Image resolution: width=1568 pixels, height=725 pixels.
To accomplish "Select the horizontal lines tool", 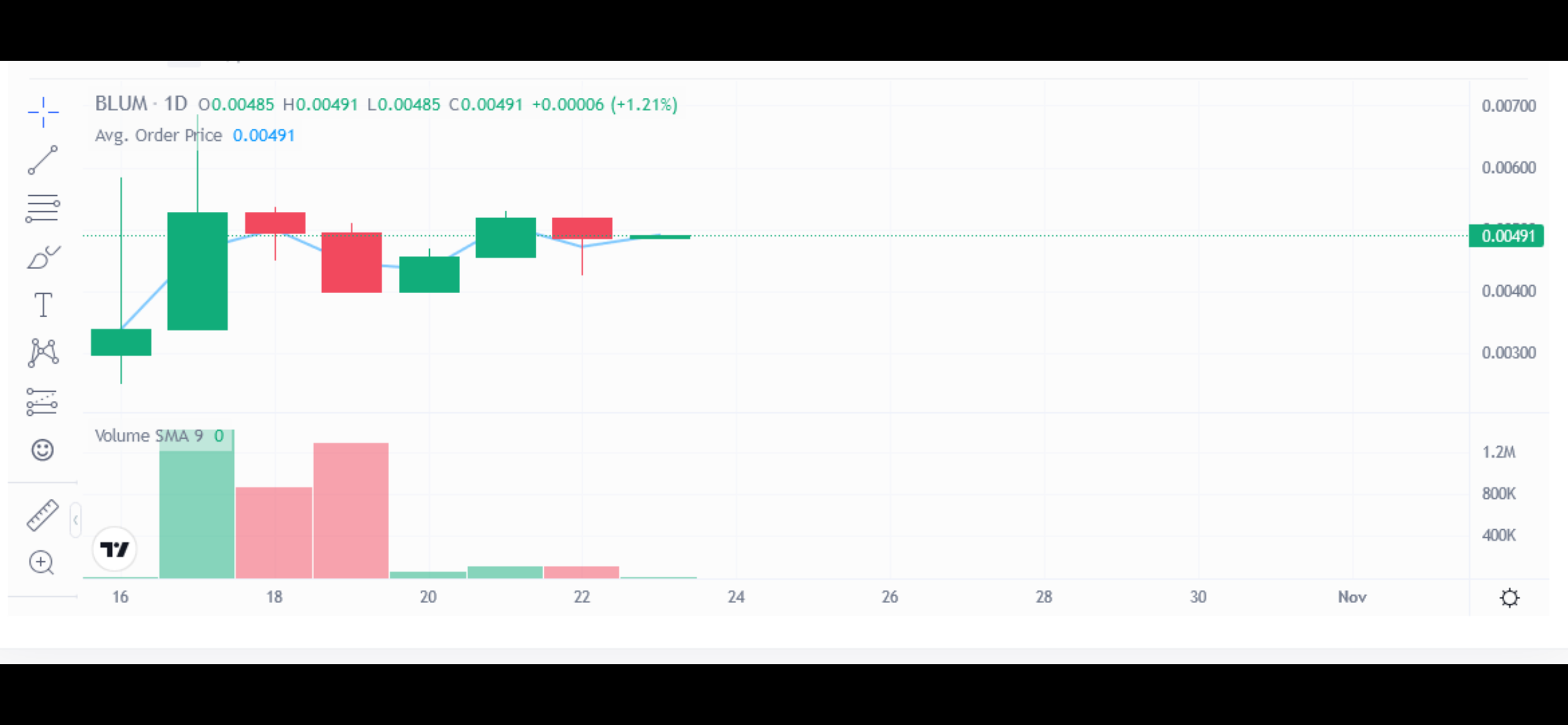I will [x=42, y=206].
